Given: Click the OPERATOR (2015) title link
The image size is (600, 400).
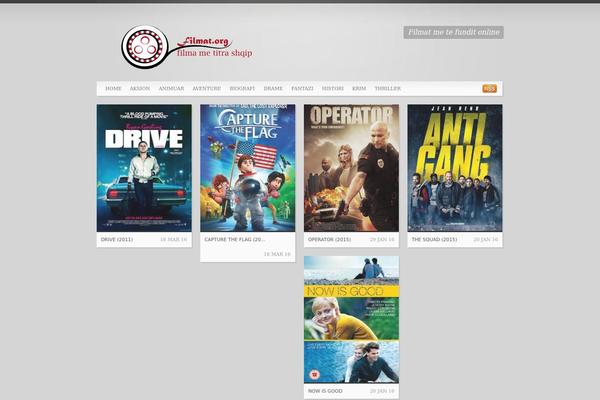Looking at the screenshot, I should 329,239.
